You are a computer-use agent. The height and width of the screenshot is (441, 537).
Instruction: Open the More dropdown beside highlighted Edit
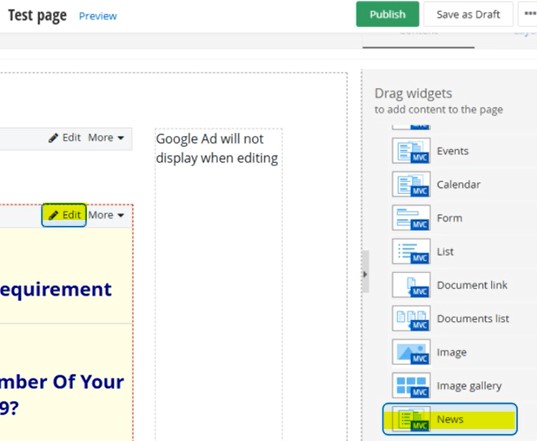tap(106, 215)
